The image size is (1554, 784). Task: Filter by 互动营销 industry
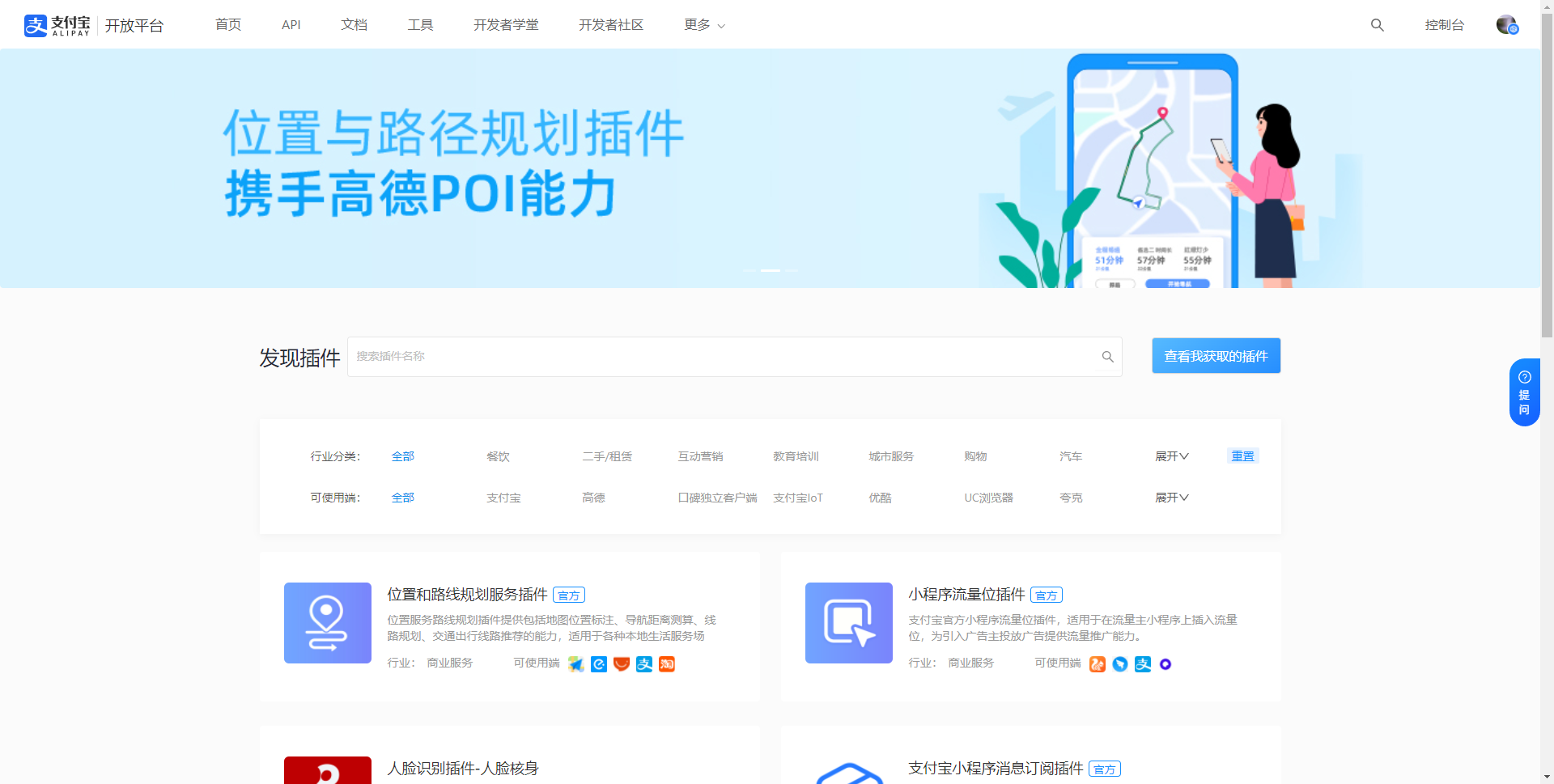click(x=701, y=456)
